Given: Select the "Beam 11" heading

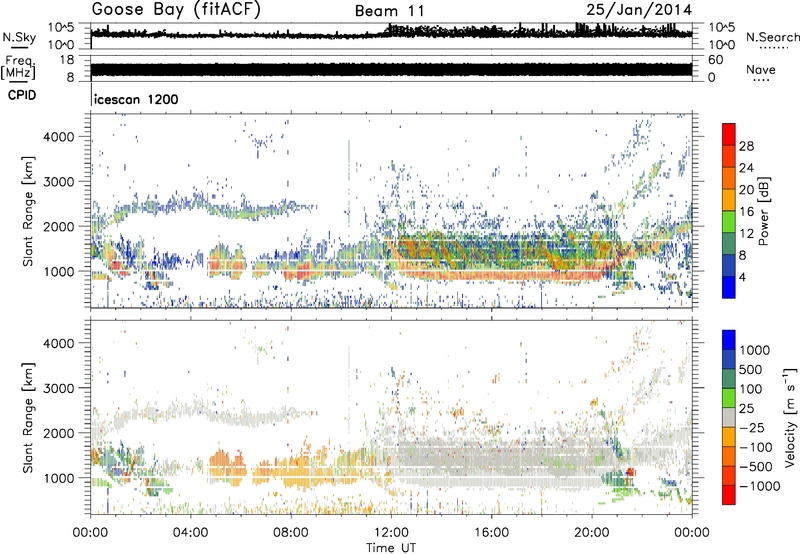Looking at the screenshot, I should [x=390, y=11].
